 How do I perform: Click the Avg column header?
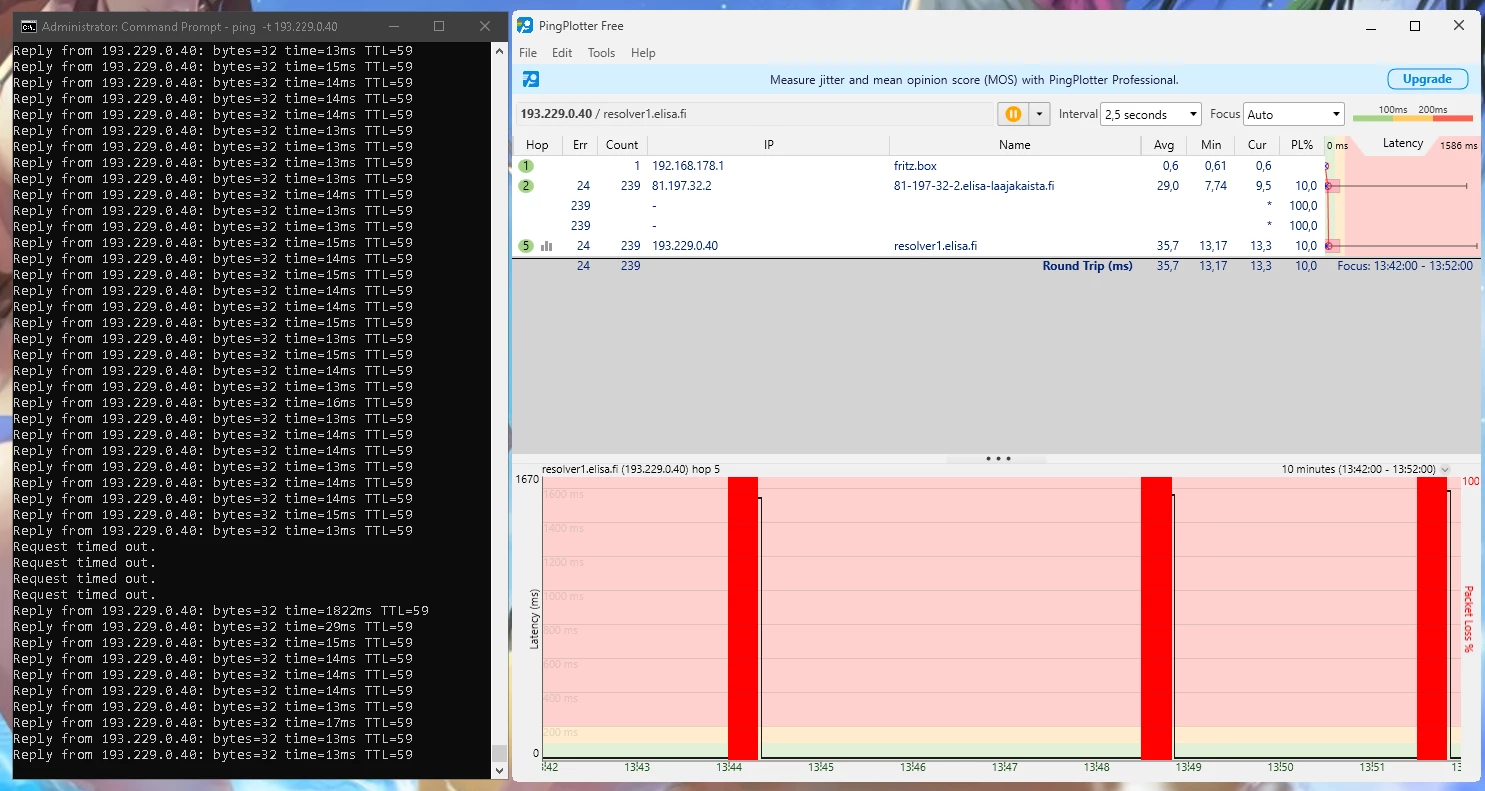tap(1163, 145)
